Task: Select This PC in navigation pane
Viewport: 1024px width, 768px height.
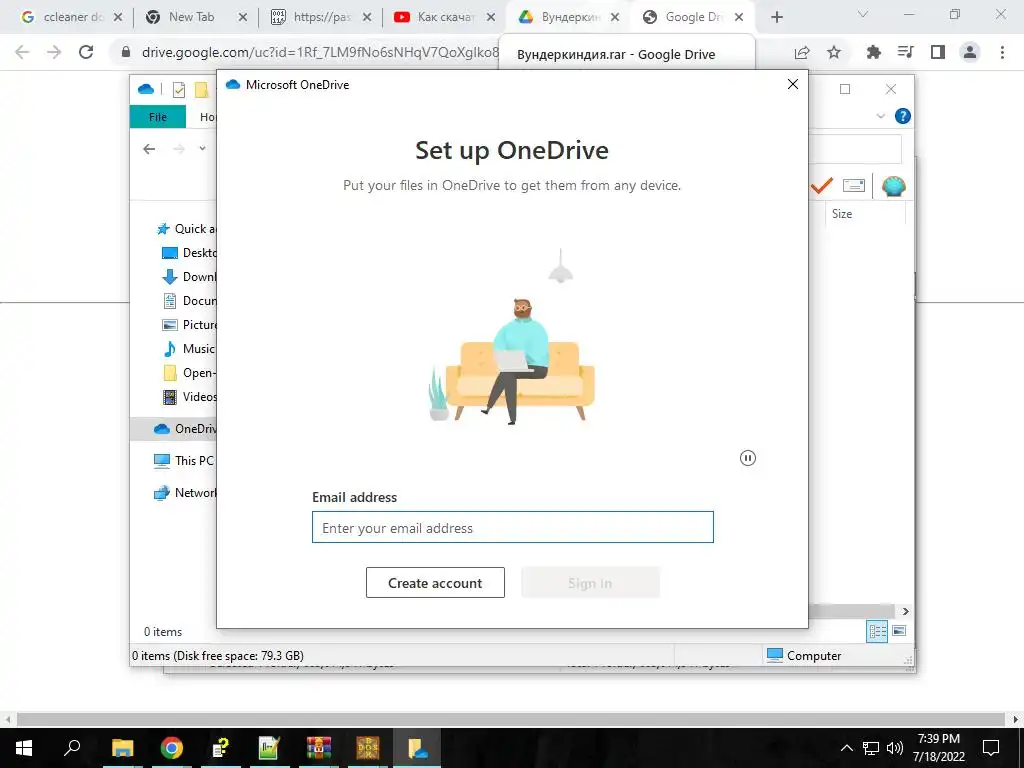Action: coord(184,460)
